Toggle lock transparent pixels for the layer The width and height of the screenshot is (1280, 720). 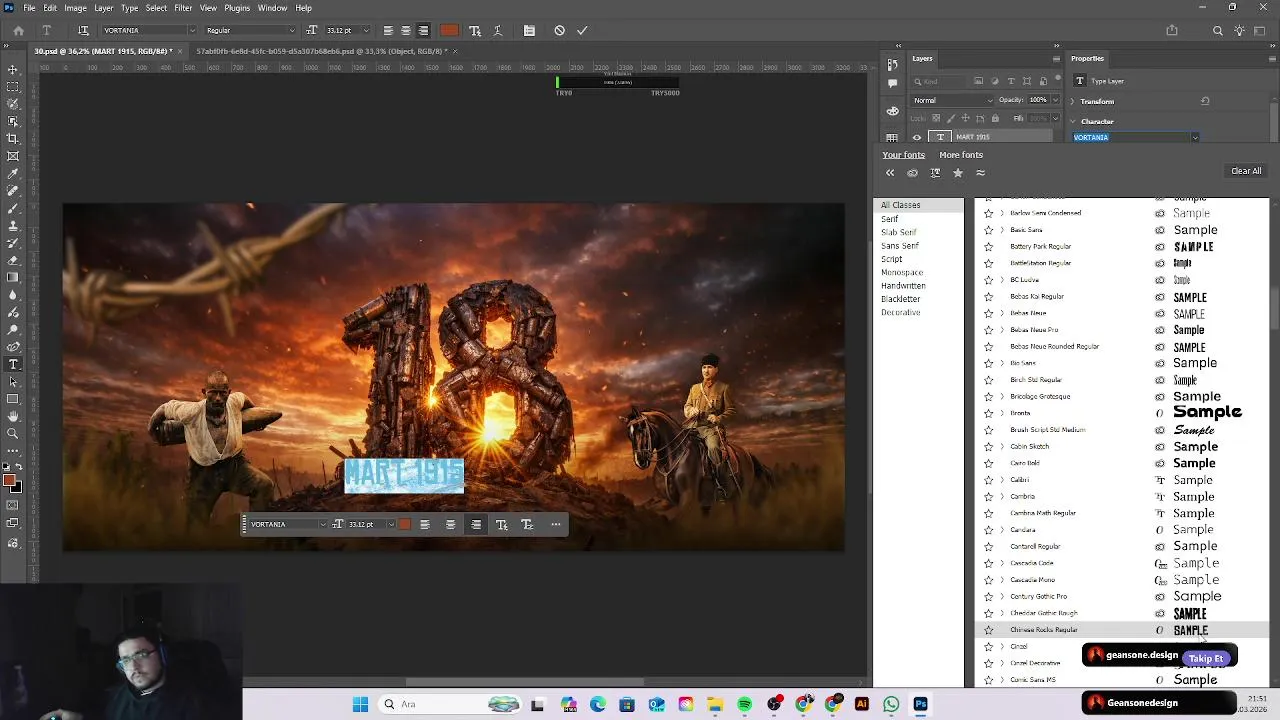936,118
